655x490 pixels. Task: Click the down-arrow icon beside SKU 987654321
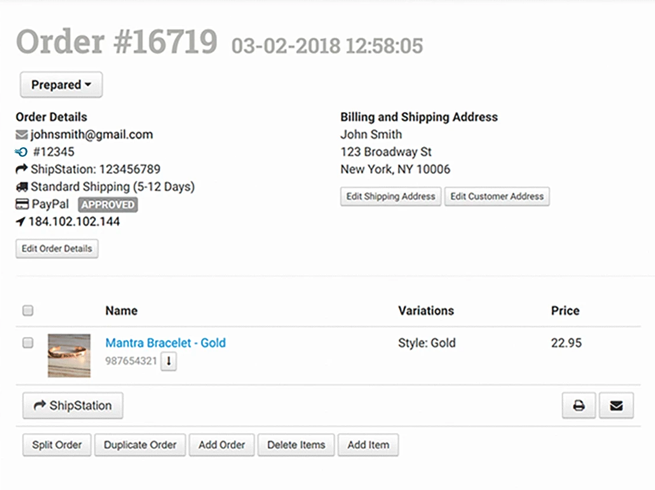pos(169,361)
